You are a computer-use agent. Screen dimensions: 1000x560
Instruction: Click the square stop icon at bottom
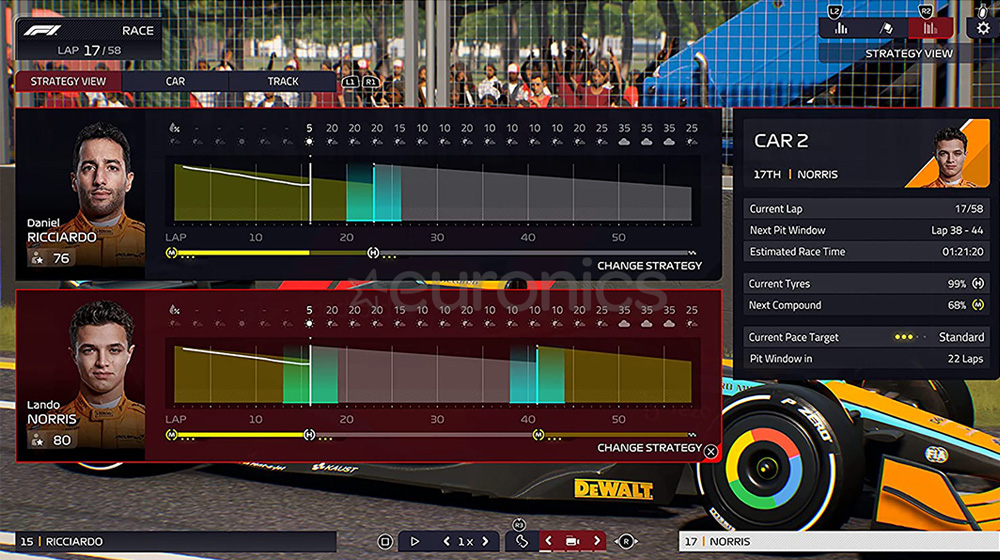point(385,541)
